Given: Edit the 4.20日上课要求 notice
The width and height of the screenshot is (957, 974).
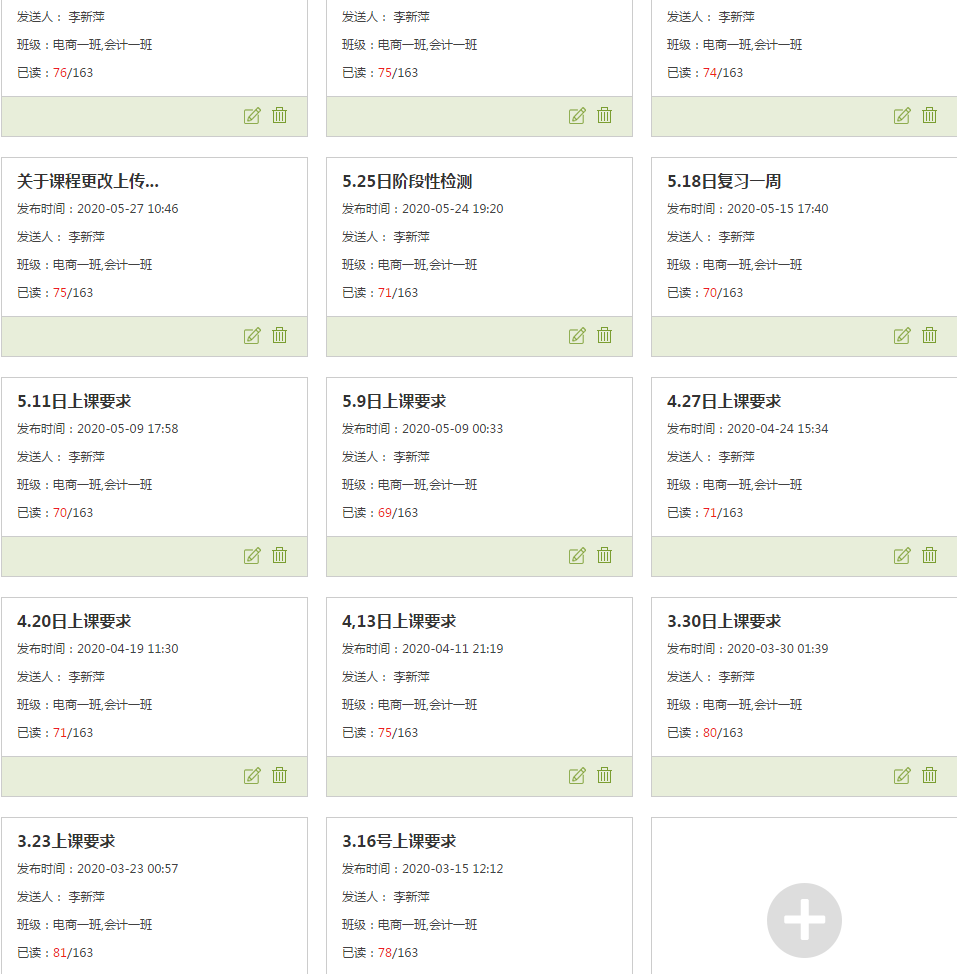Looking at the screenshot, I should (252, 776).
